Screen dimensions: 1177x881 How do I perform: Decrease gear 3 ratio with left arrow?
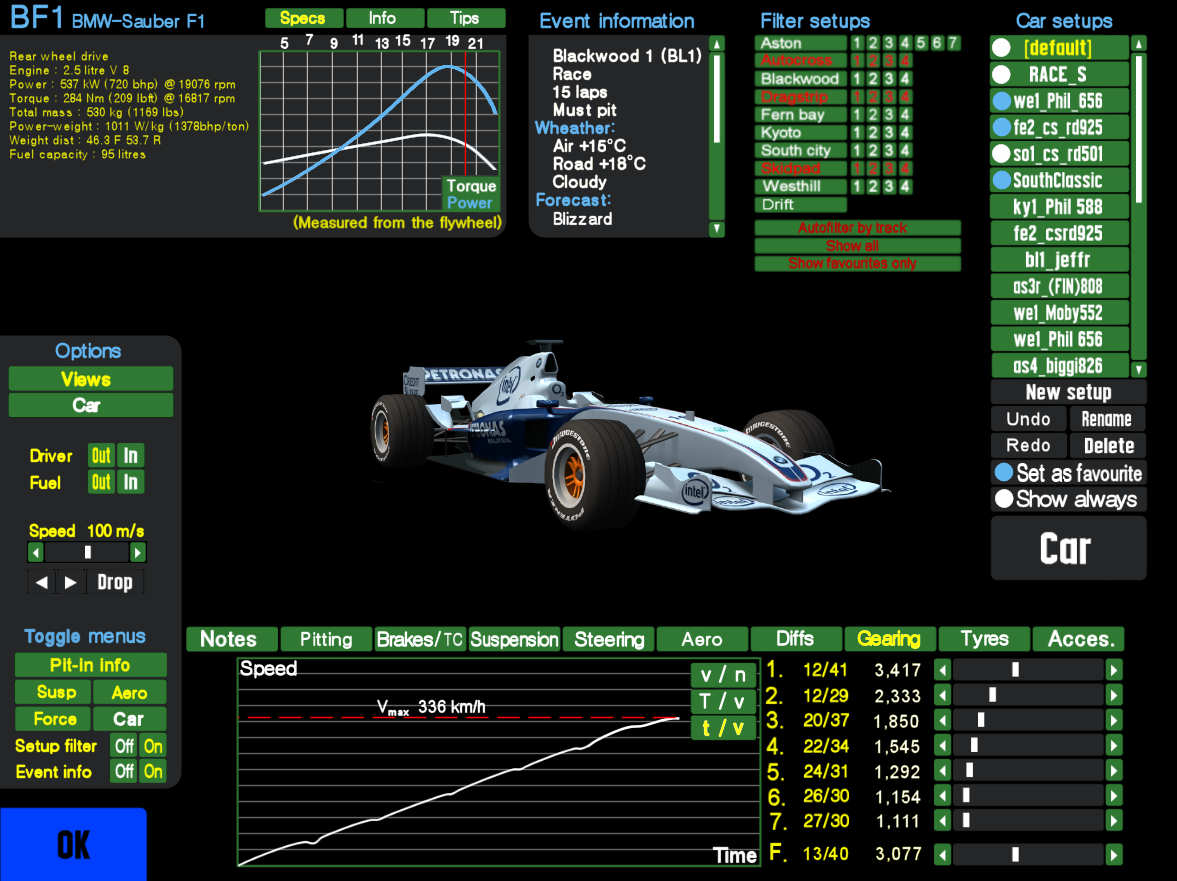[x=943, y=720]
